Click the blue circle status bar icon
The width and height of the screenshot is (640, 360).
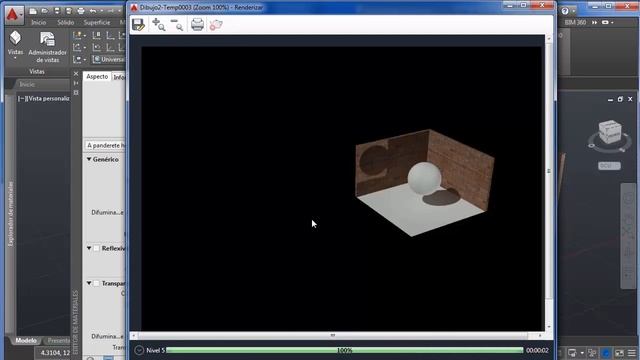(606, 353)
